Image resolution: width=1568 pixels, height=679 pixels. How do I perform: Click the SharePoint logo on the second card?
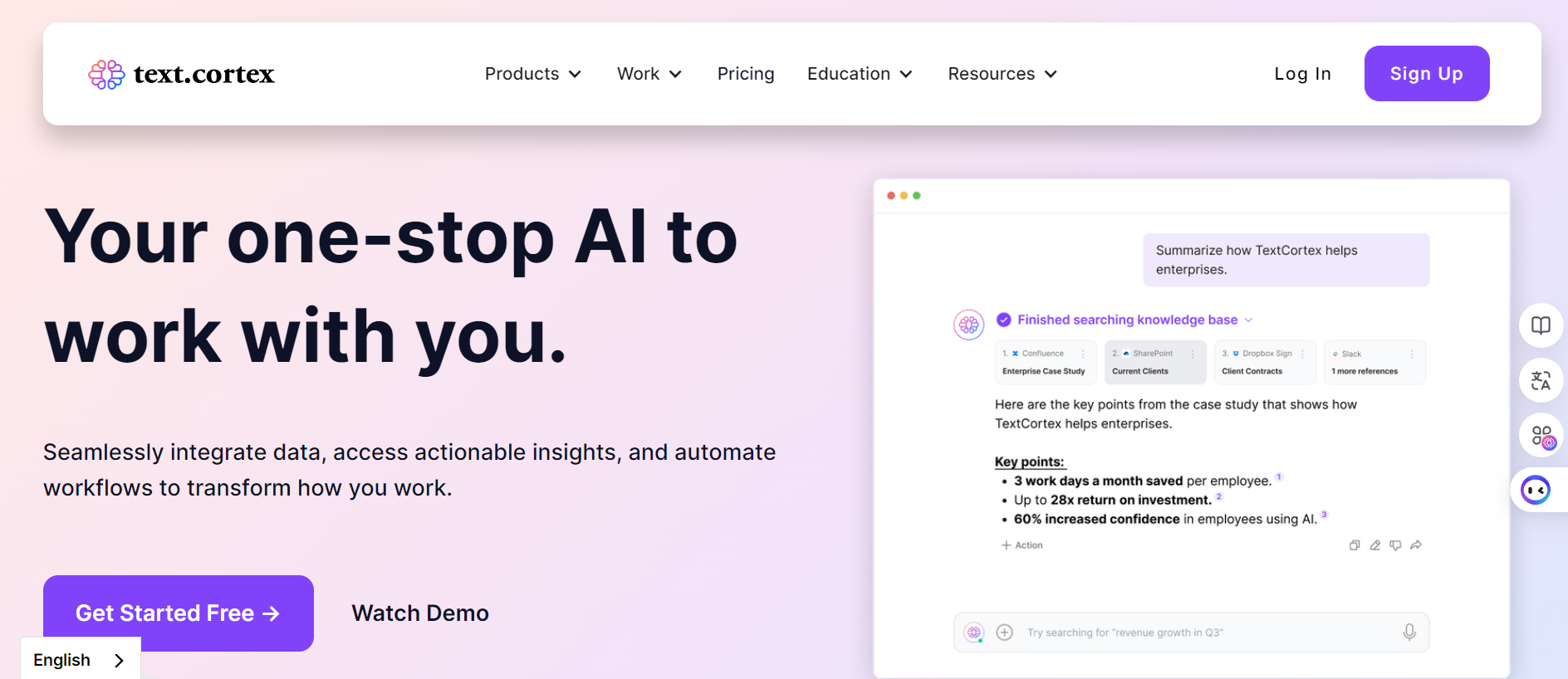pos(1126,354)
